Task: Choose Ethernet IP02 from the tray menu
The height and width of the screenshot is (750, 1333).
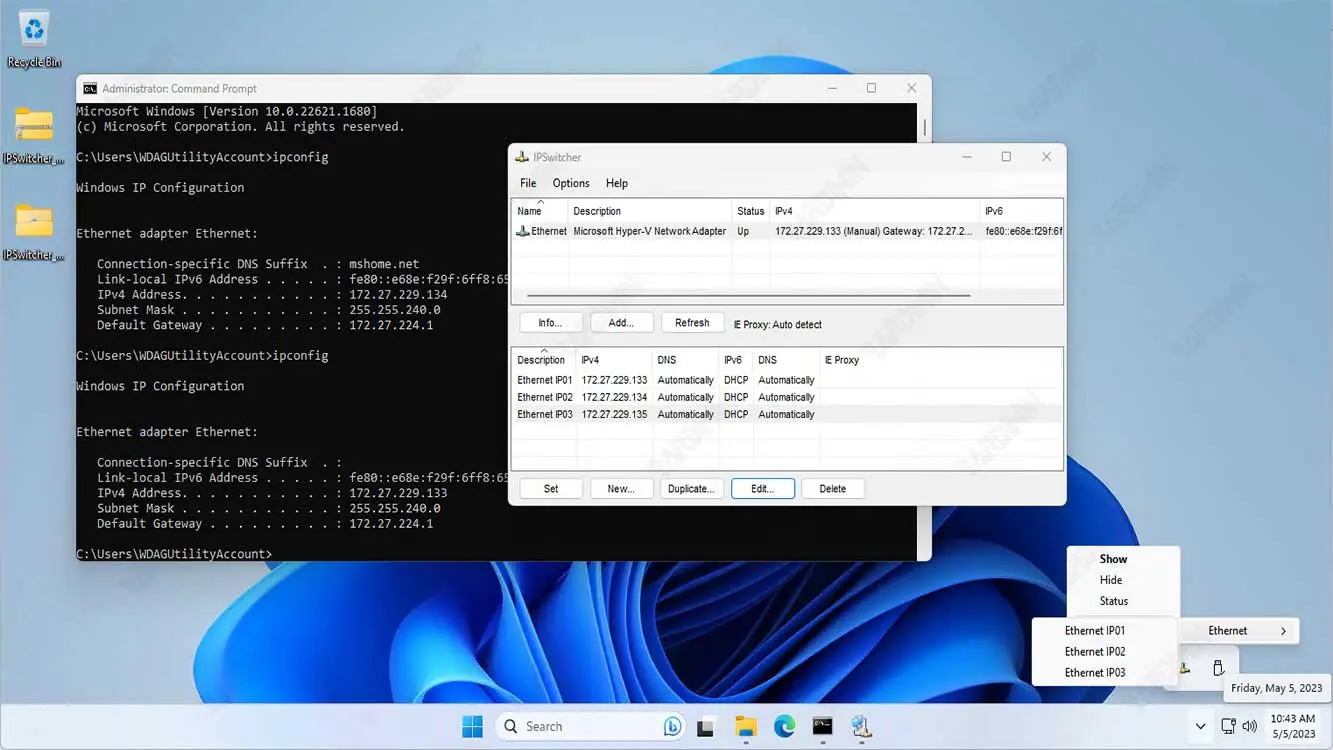Action: tap(1095, 652)
